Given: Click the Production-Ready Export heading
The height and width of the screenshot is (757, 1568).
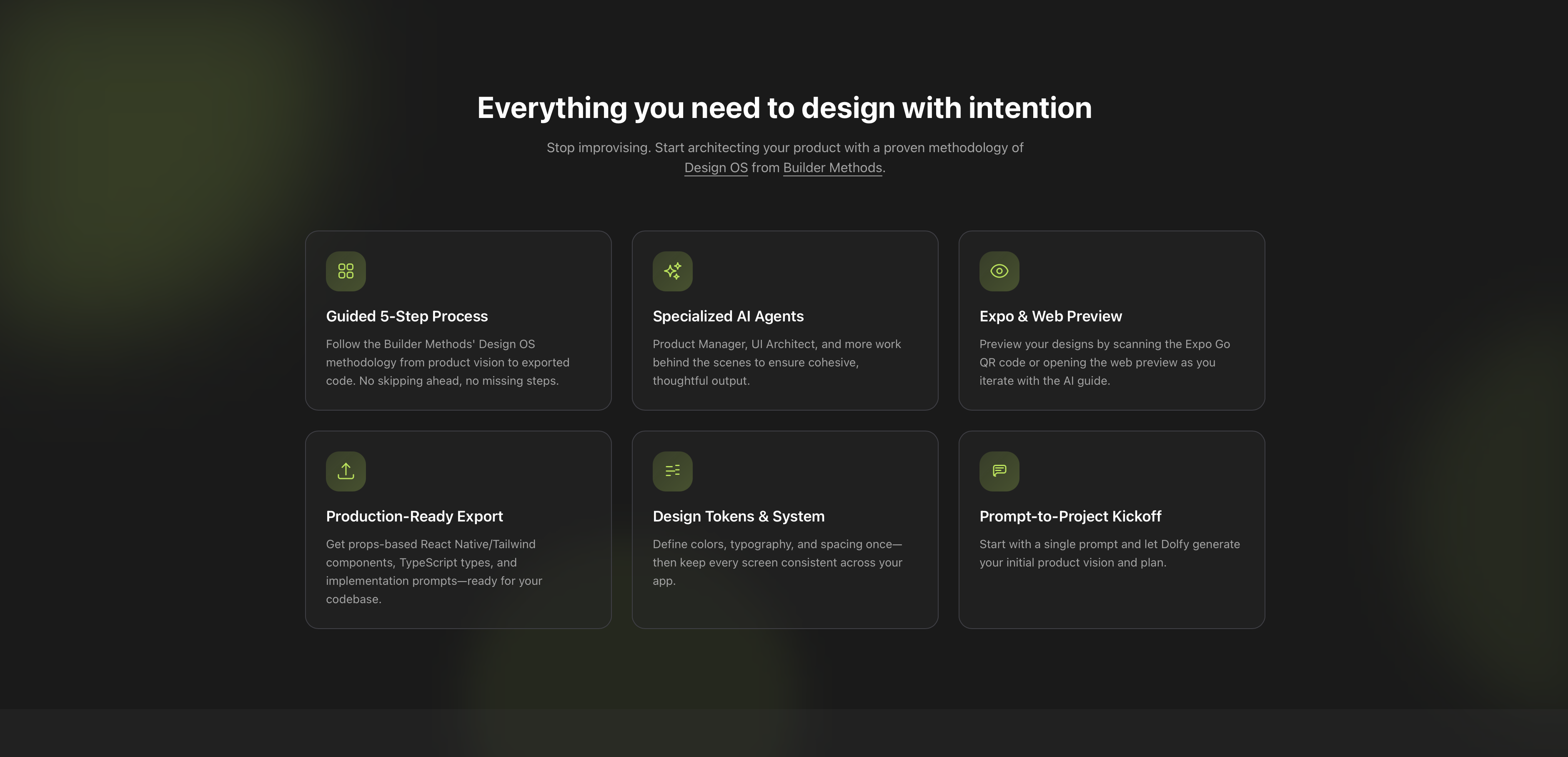Looking at the screenshot, I should [x=414, y=516].
